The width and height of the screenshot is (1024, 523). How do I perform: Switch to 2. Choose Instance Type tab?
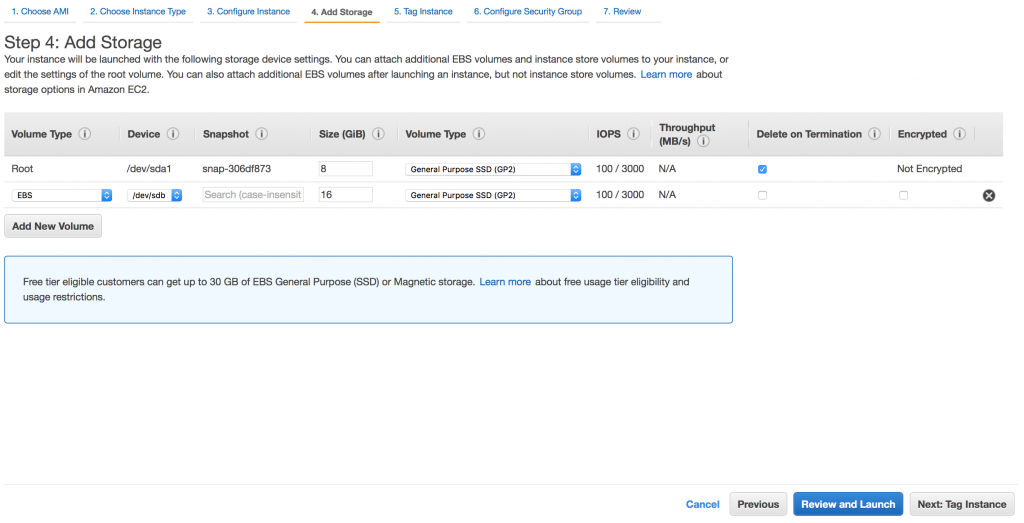click(137, 12)
